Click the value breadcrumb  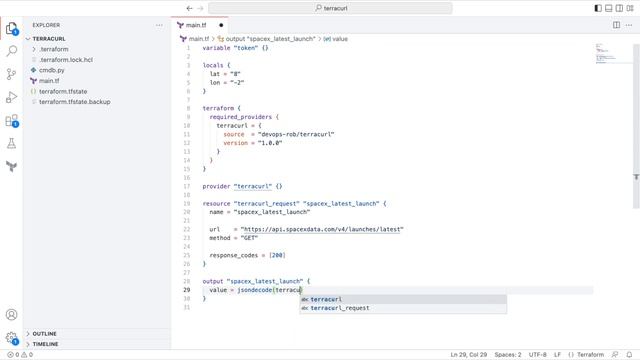(336, 39)
